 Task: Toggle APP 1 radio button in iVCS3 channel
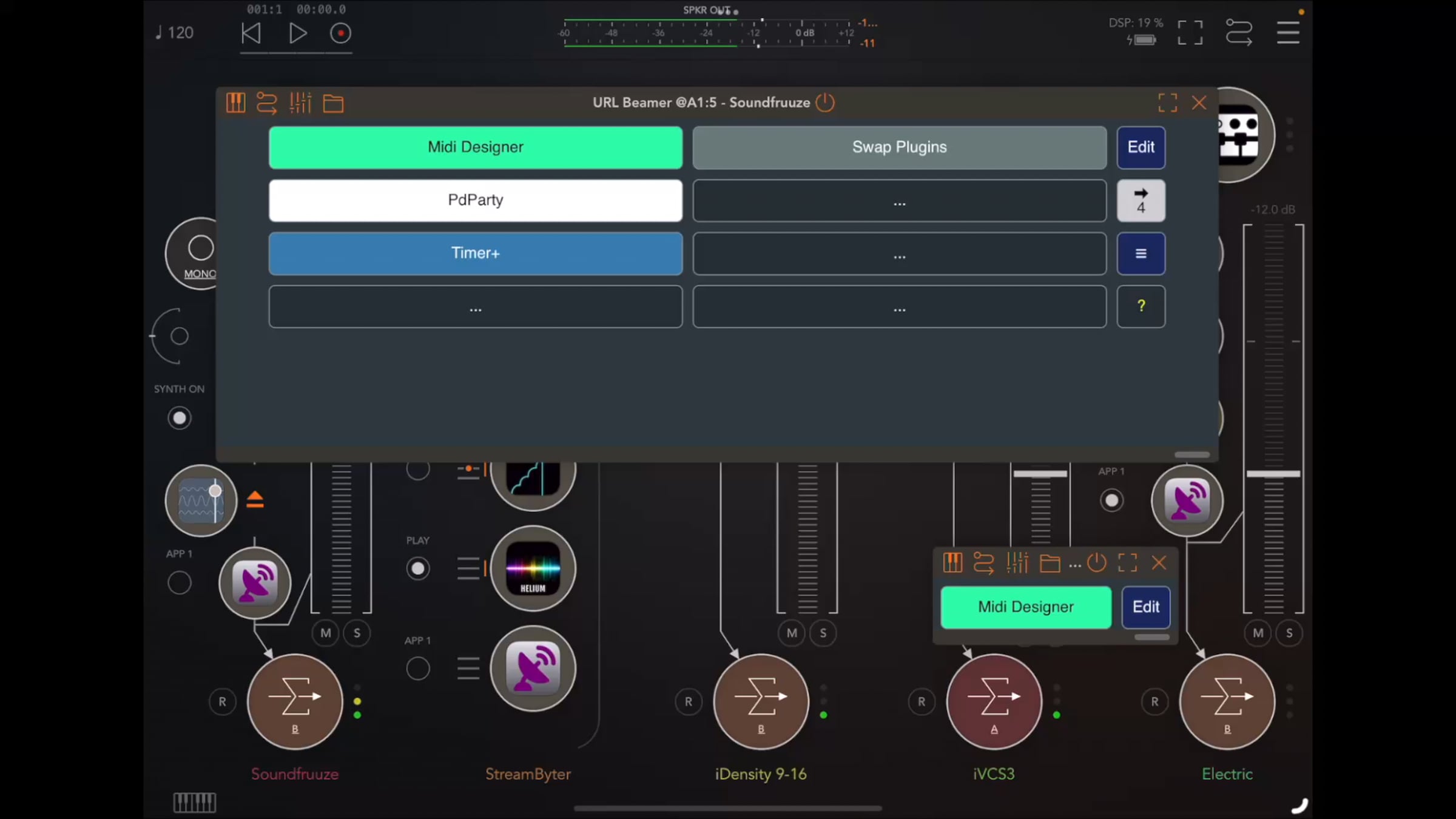click(x=1111, y=501)
